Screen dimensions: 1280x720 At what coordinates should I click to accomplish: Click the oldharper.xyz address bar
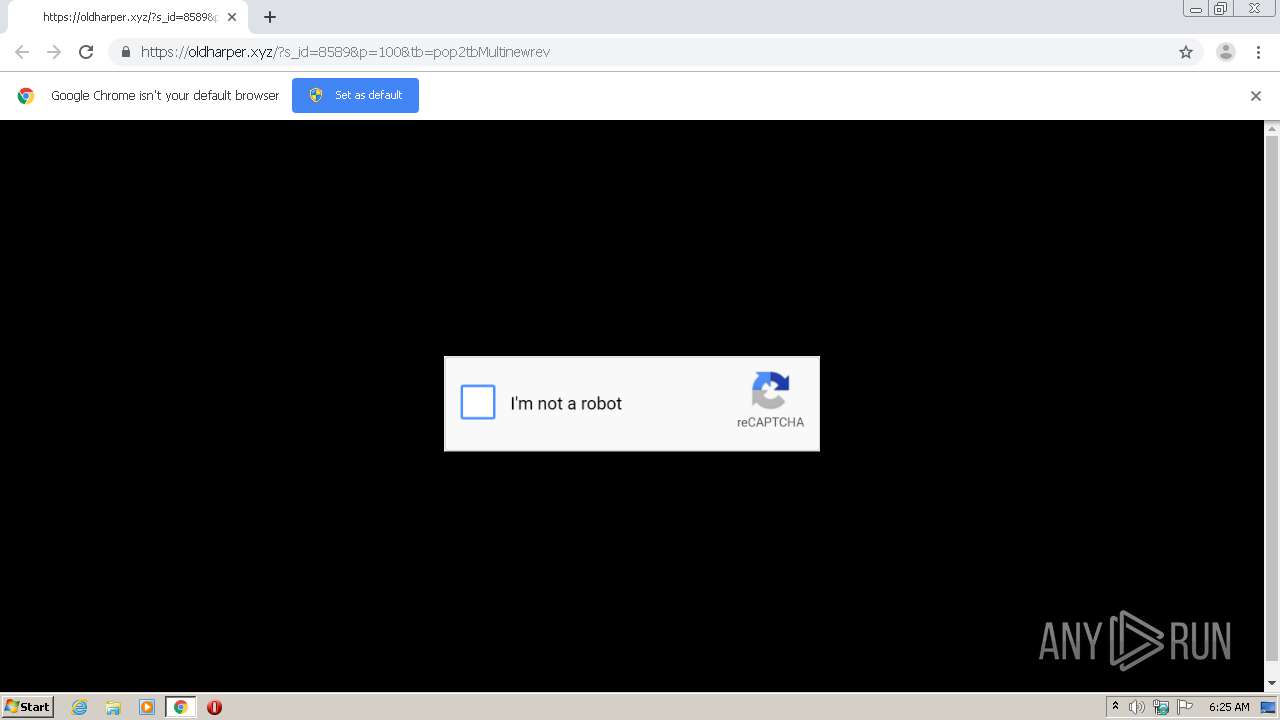click(640, 52)
